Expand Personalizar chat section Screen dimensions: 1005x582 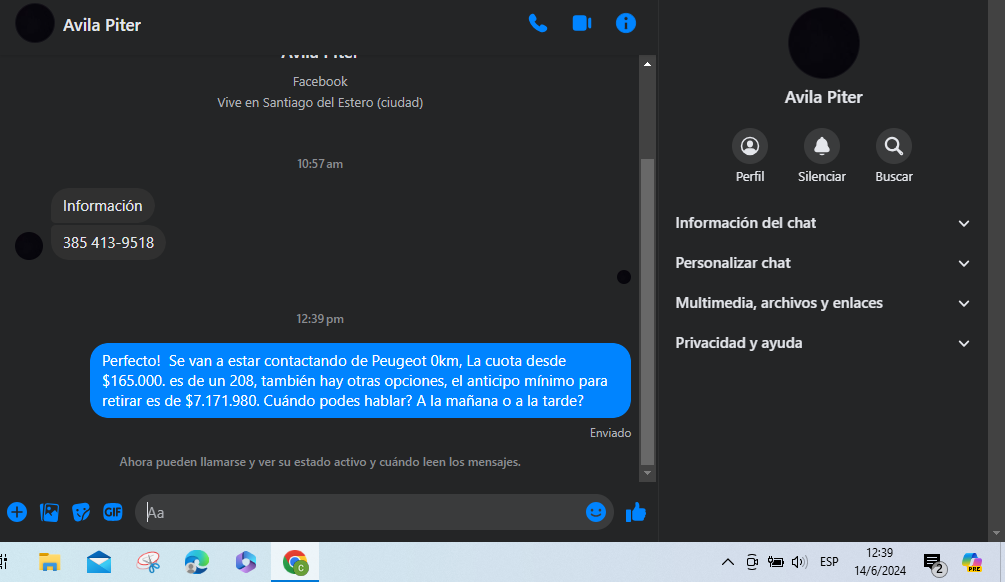[x=823, y=263]
